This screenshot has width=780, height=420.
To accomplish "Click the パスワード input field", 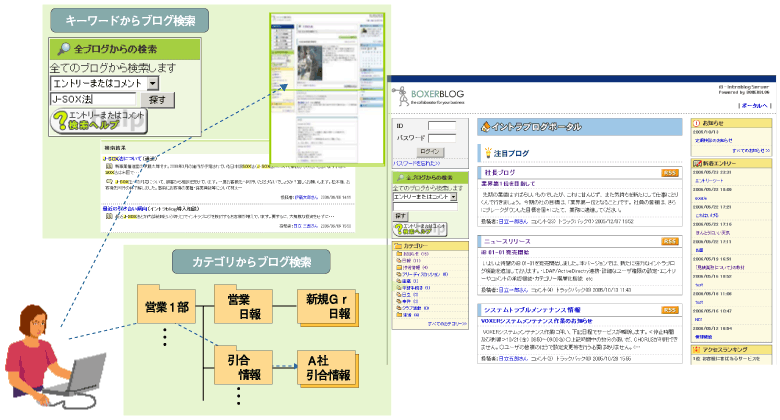I will [442, 138].
